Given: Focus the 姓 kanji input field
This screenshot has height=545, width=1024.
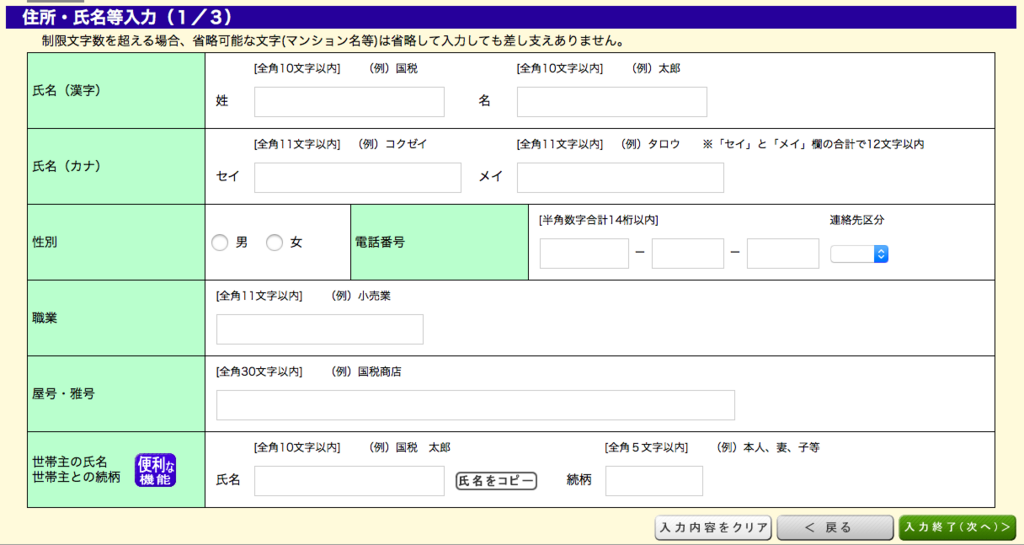Looking at the screenshot, I should [x=349, y=102].
